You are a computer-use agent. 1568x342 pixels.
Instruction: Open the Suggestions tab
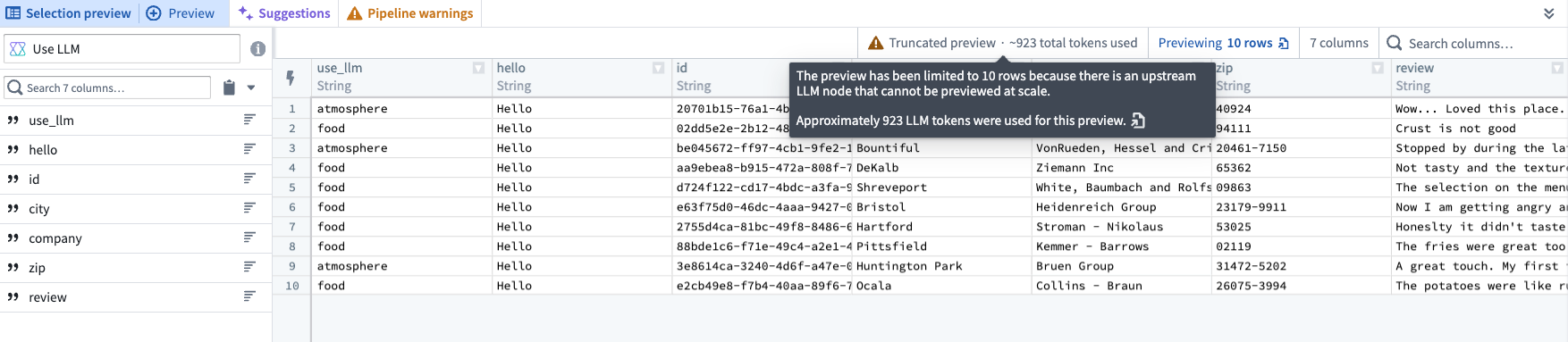[284, 13]
